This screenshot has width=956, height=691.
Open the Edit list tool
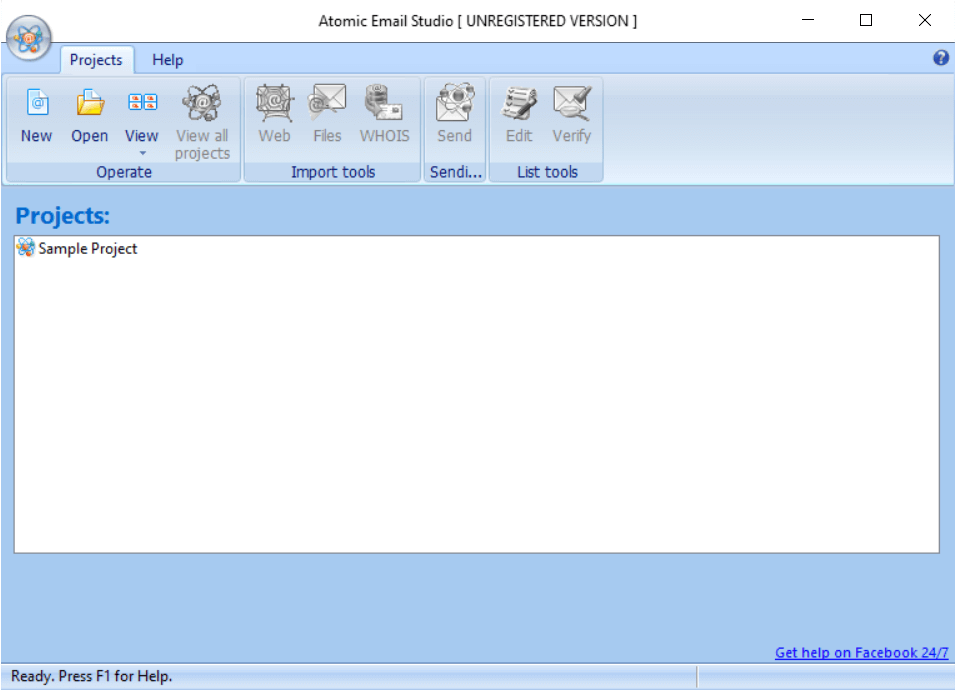coord(519,115)
